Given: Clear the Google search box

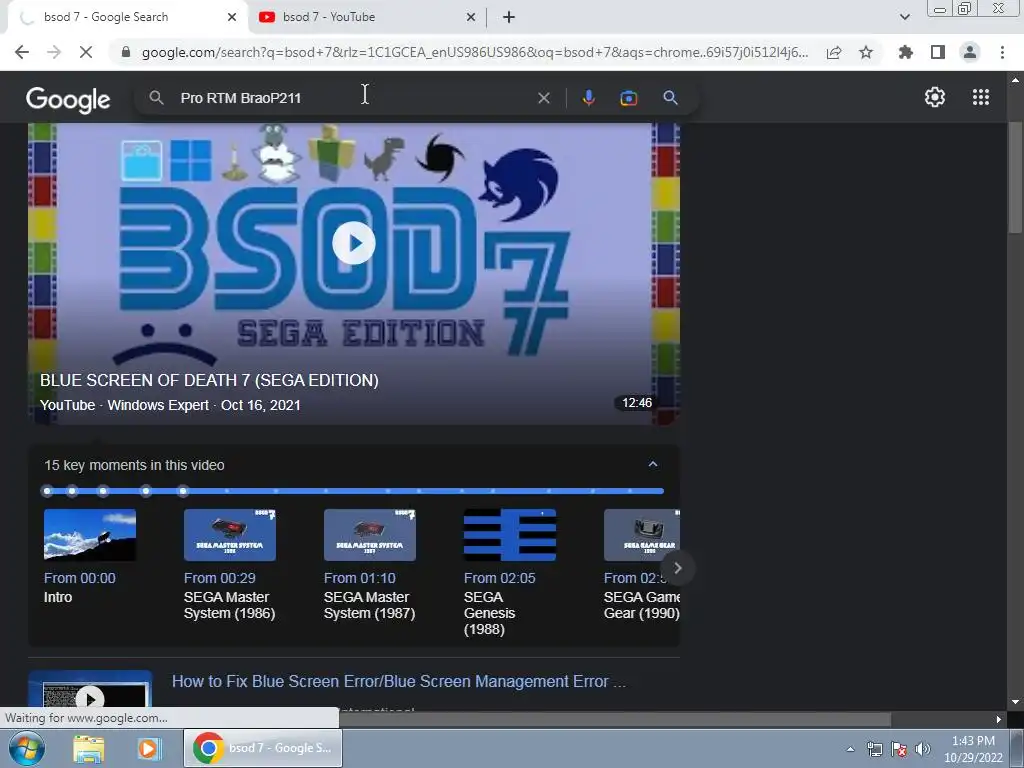Looking at the screenshot, I should (x=543, y=98).
